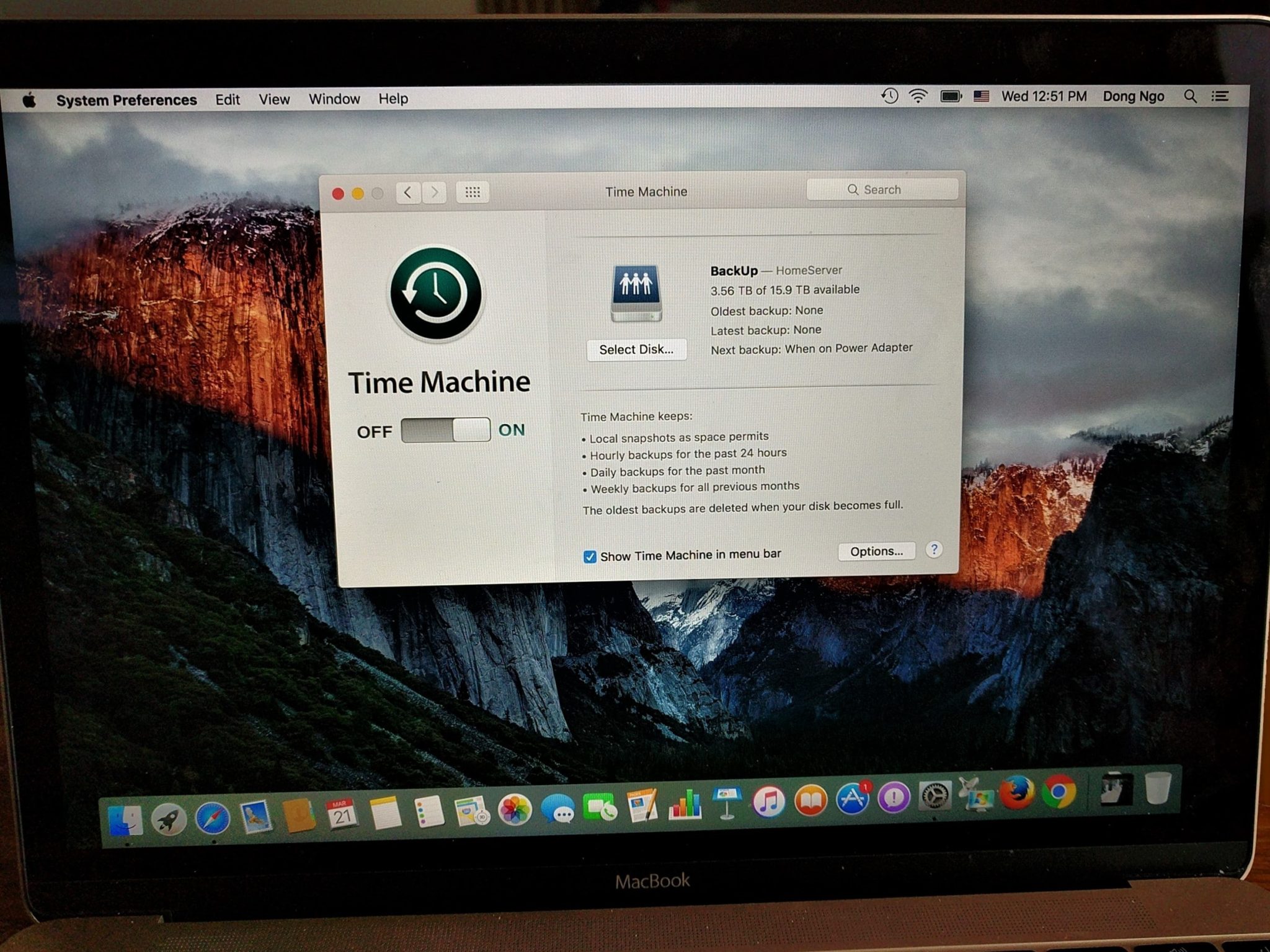Screen dimensions: 1270x952
Task: Toggle the Time Machine OFF/ON switch
Action: pos(445,430)
